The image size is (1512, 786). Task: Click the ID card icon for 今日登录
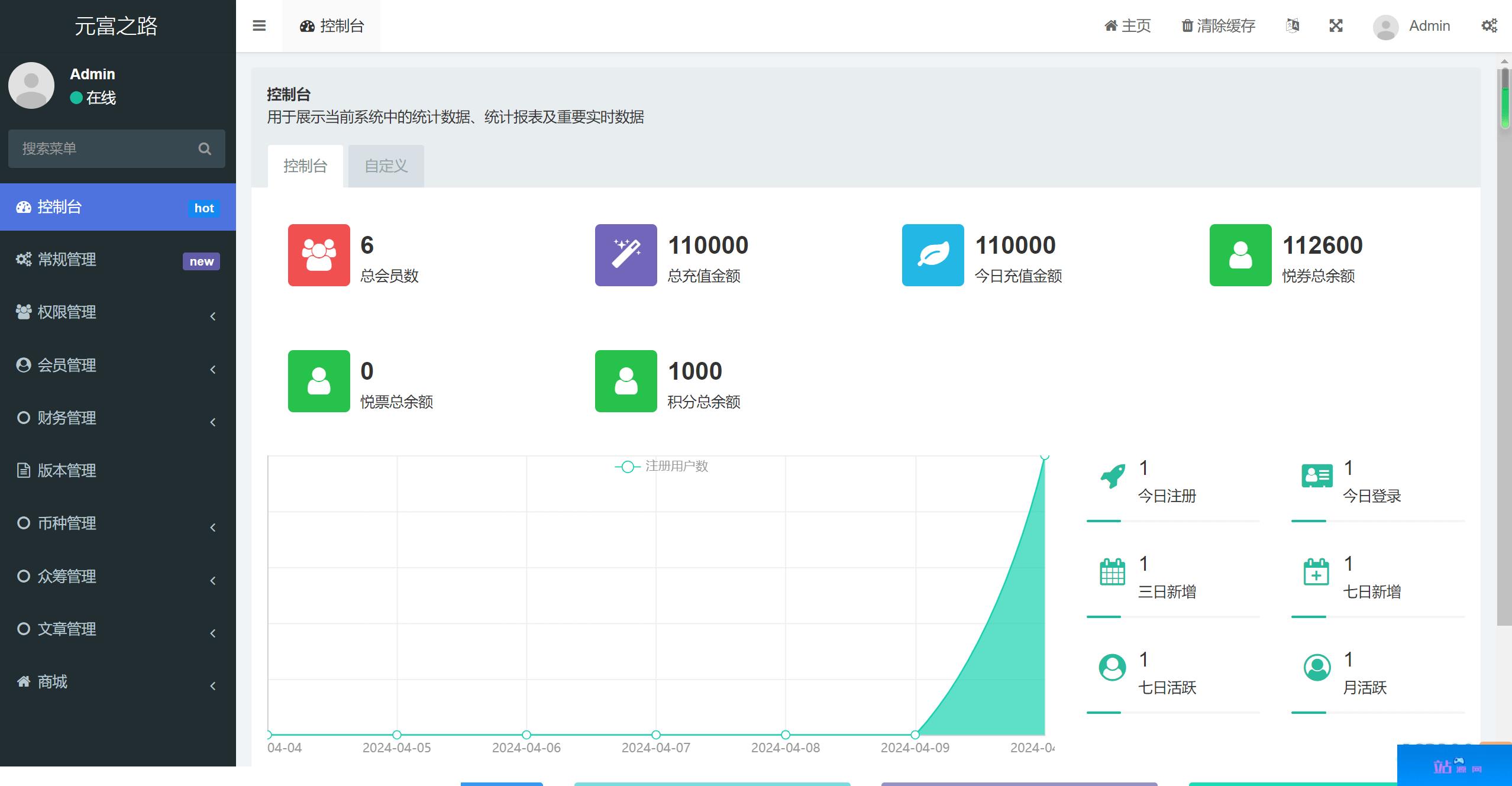1317,476
